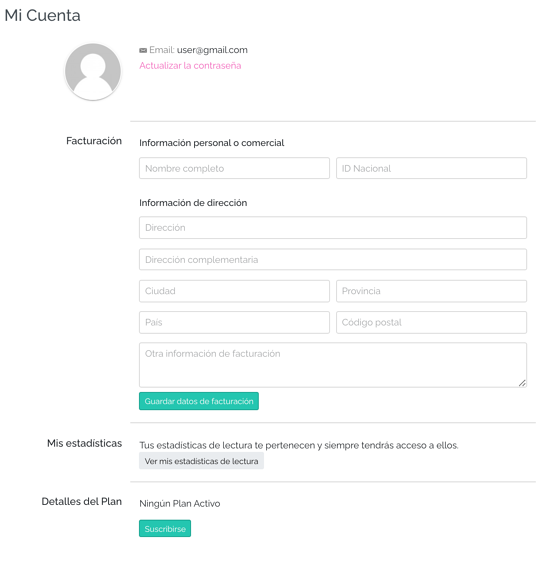Image resolution: width=548 pixels, height=564 pixels.
Task: Click into the Dirección field
Action: click(333, 227)
